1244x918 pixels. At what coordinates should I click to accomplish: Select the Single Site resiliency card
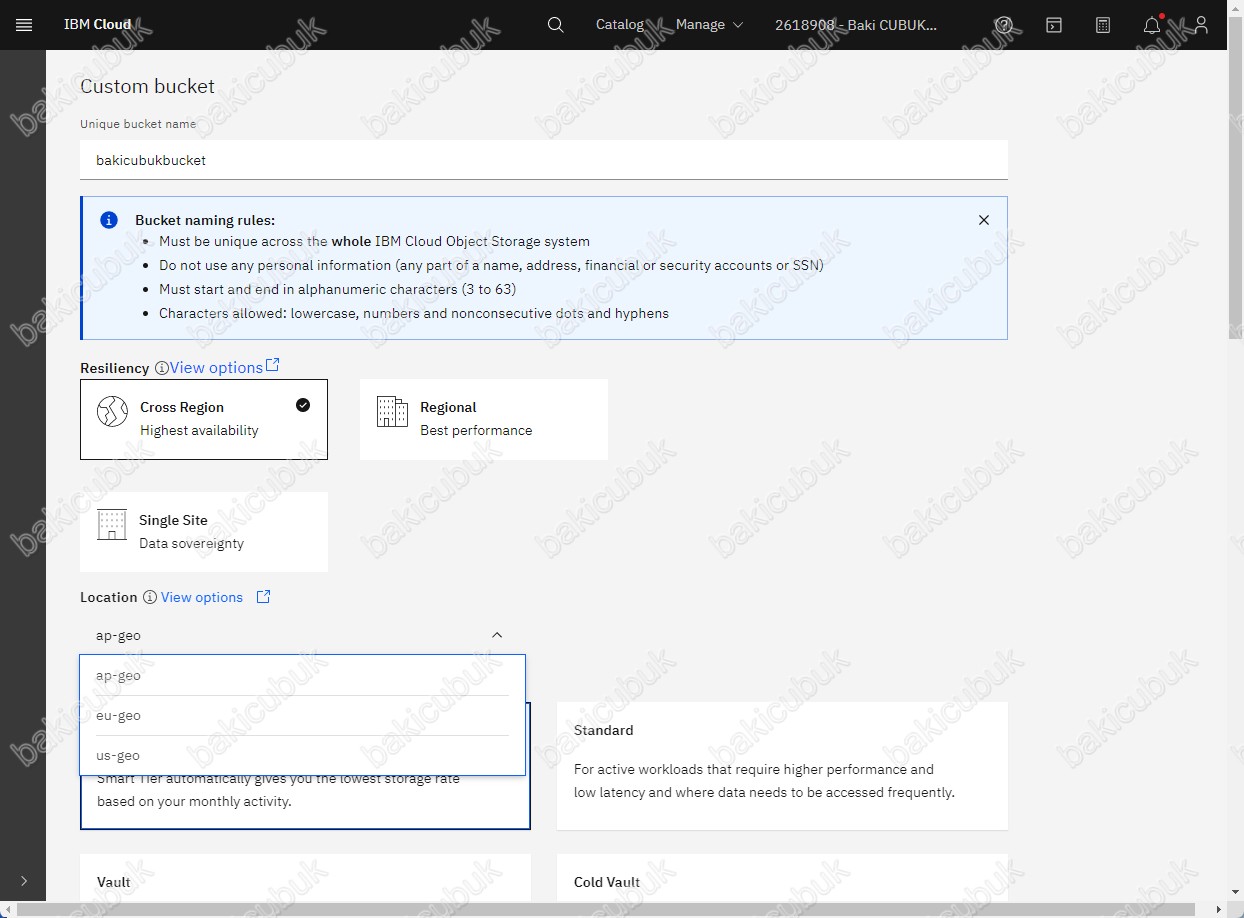pos(204,532)
